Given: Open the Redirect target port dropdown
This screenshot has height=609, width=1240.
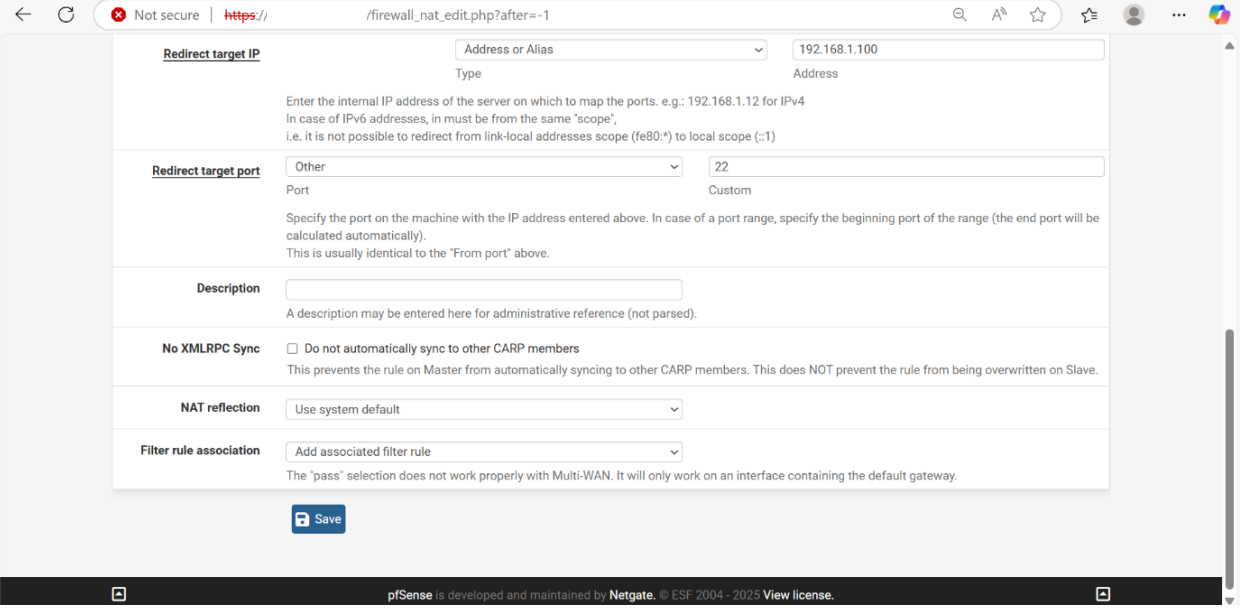Looking at the screenshot, I should (484, 167).
